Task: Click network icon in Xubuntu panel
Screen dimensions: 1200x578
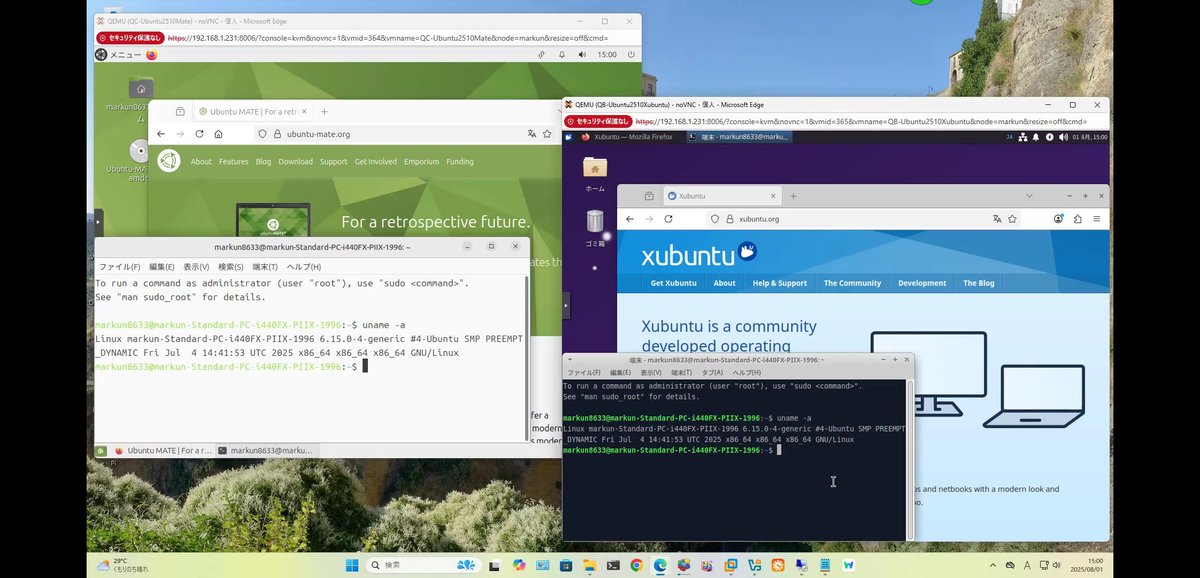Action: (x=1023, y=136)
